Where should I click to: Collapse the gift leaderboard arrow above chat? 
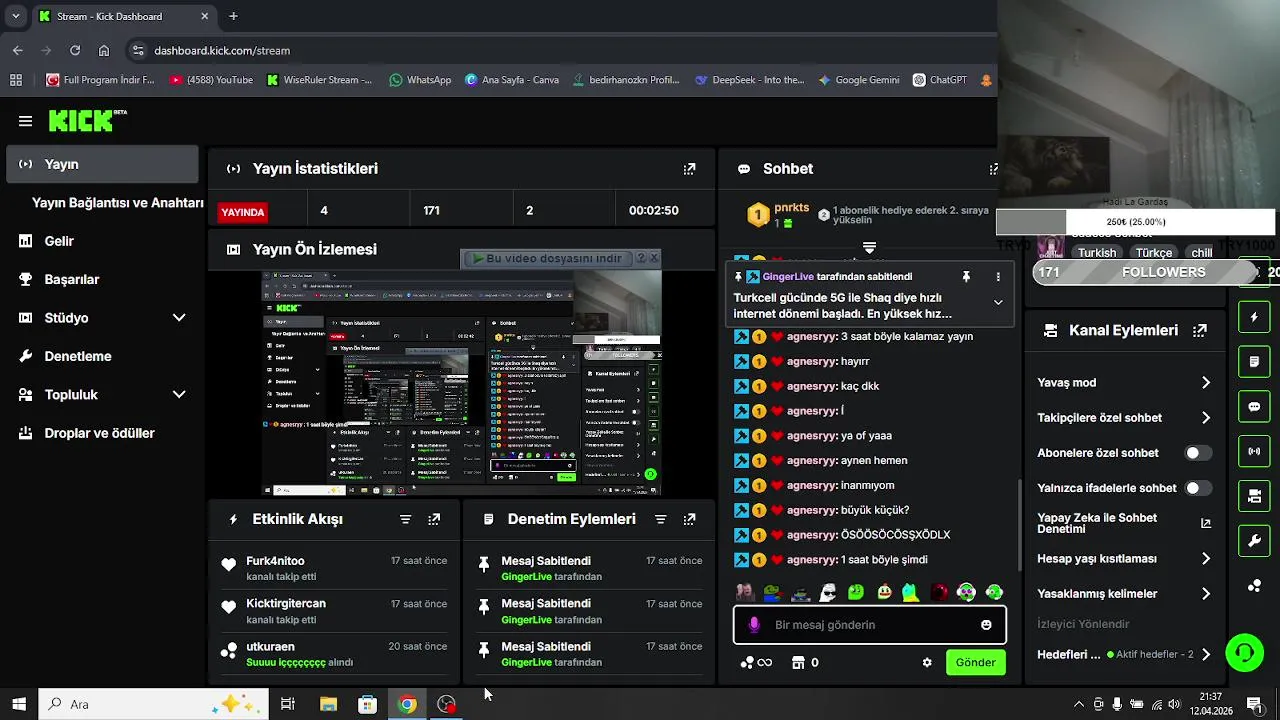869,248
